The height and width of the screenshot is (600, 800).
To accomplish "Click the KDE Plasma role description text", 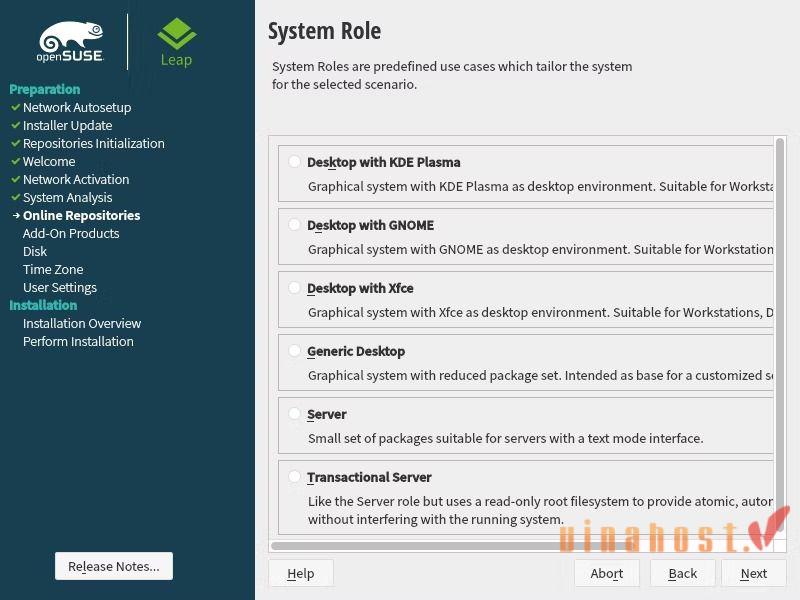I will [540, 186].
